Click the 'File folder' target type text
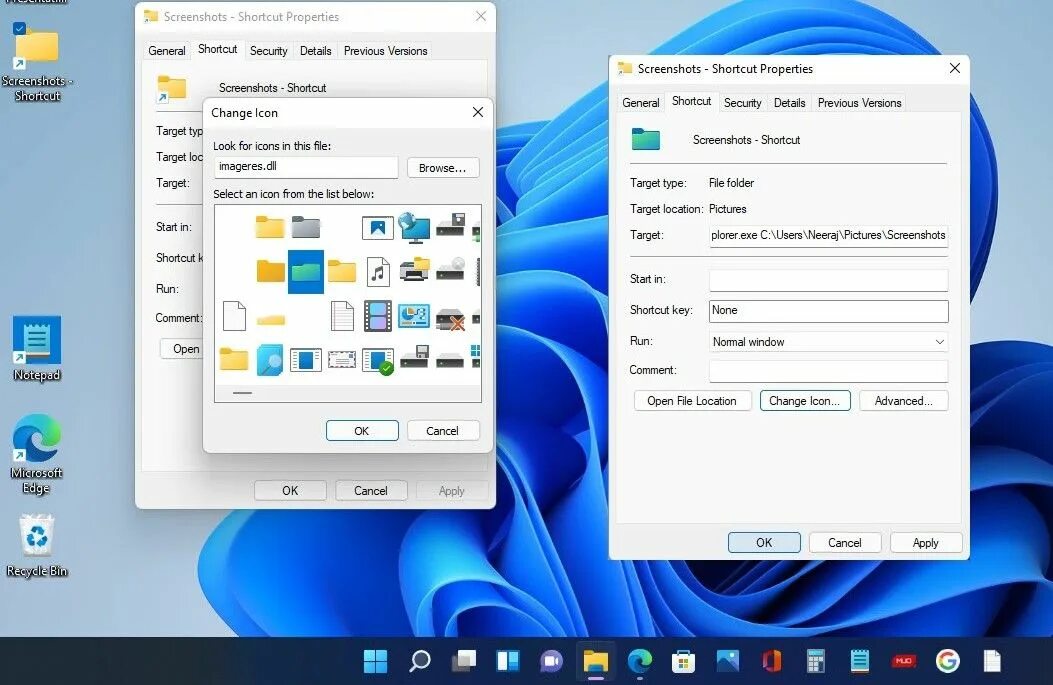Viewport: 1053px width, 685px height. 731,183
